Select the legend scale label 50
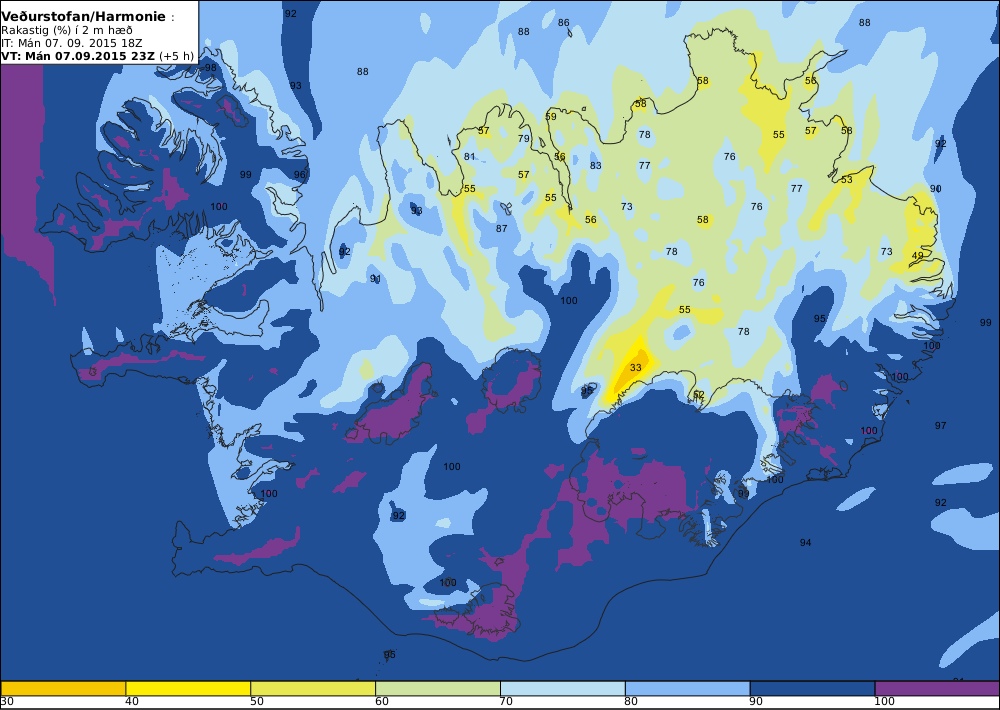 pos(256,701)
